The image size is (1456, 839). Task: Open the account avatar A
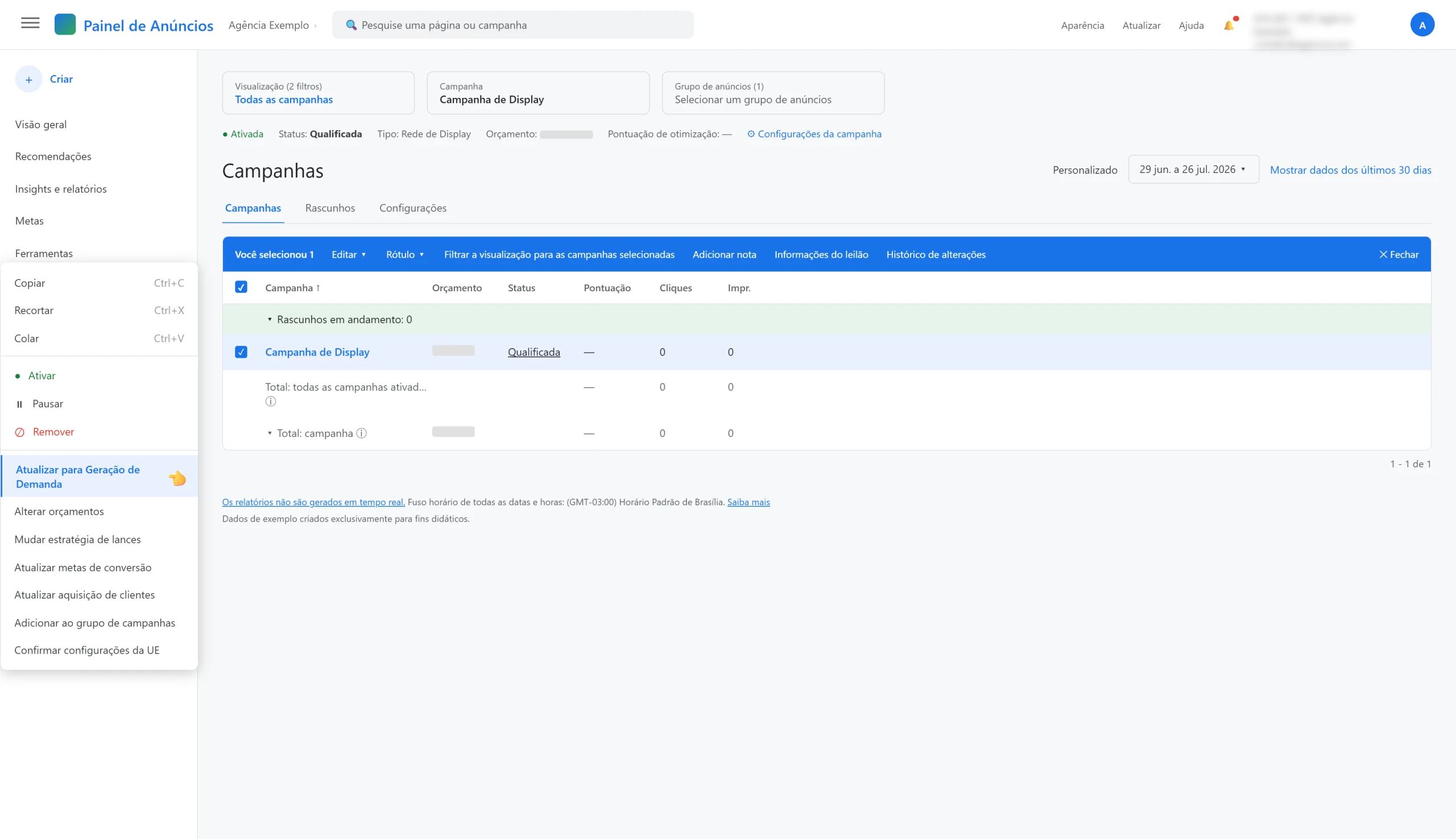pos(1422,25)
